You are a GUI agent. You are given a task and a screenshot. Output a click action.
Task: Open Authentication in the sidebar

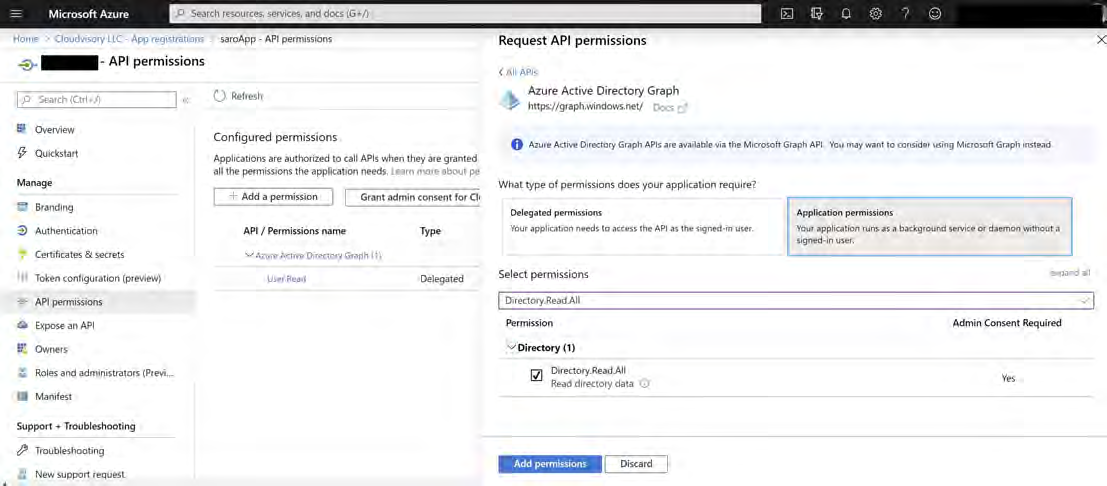(x=66, y=230)
